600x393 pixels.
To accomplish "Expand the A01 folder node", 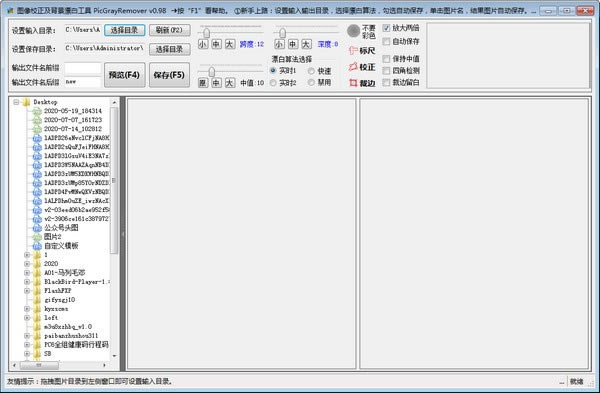I will pyautogui.click(x=27, y=273).
